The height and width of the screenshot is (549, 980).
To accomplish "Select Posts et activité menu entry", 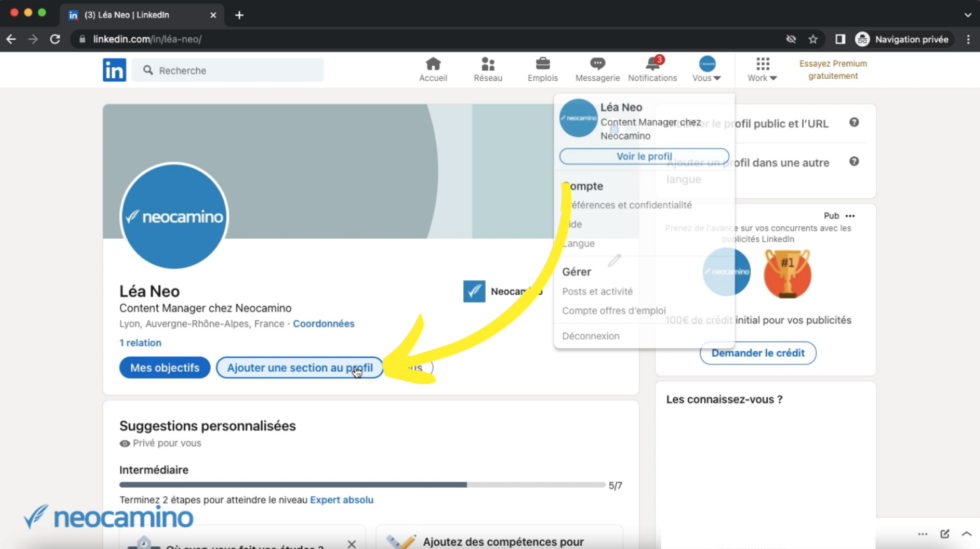I will tap(598, 291).
